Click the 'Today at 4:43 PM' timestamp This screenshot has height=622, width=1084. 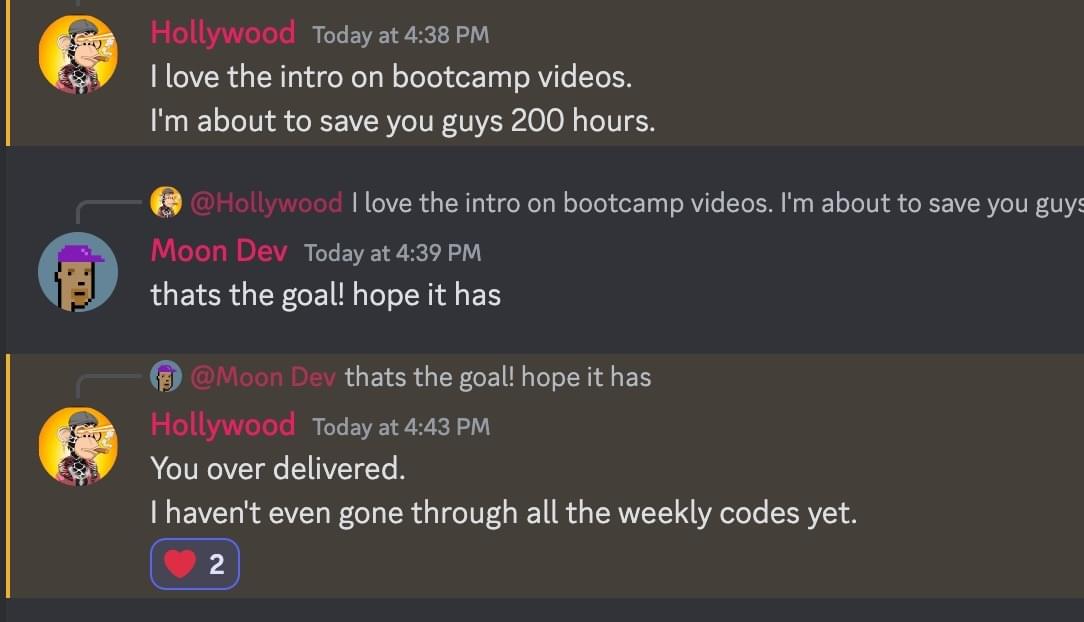click(401, 426)
